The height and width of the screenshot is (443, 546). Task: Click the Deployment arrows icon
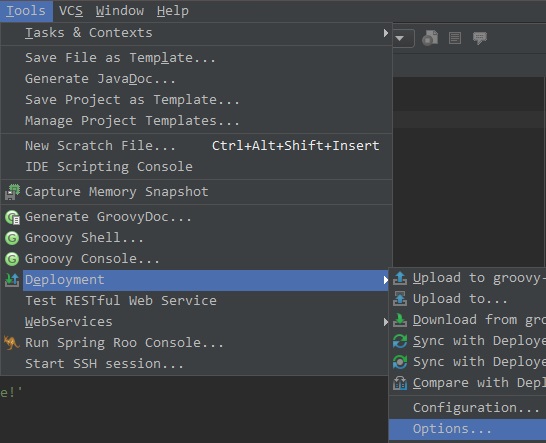[x=12, y=280]
